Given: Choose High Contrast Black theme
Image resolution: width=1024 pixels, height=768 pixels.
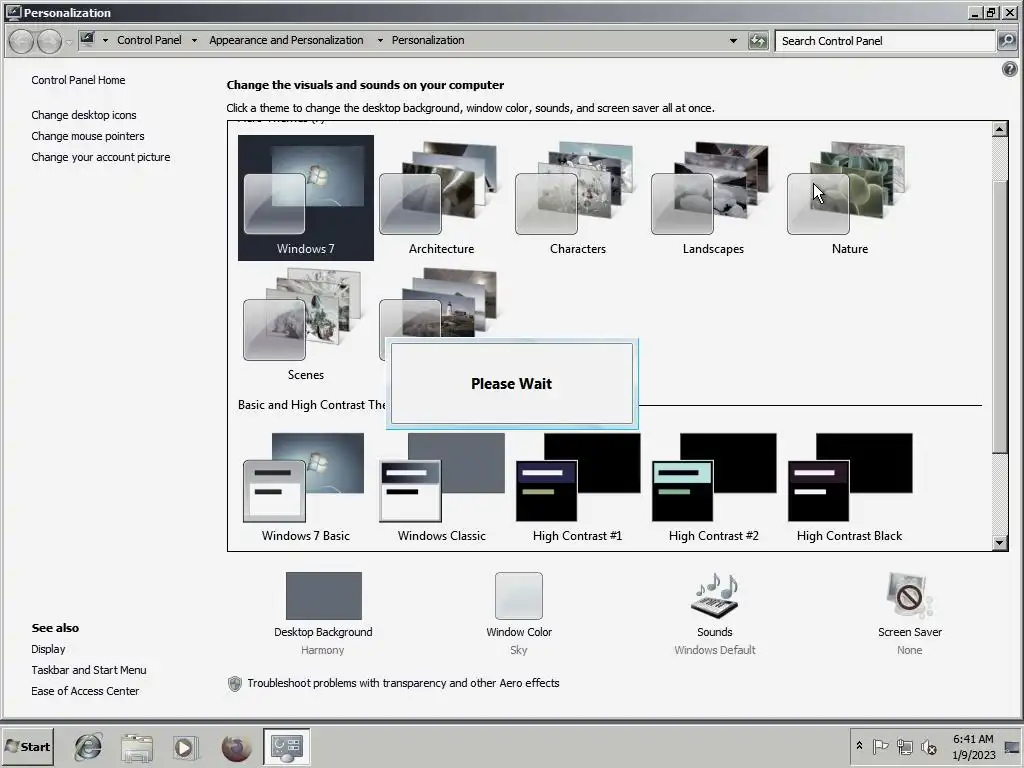Looking at the screenshot, I should (849, 488).
